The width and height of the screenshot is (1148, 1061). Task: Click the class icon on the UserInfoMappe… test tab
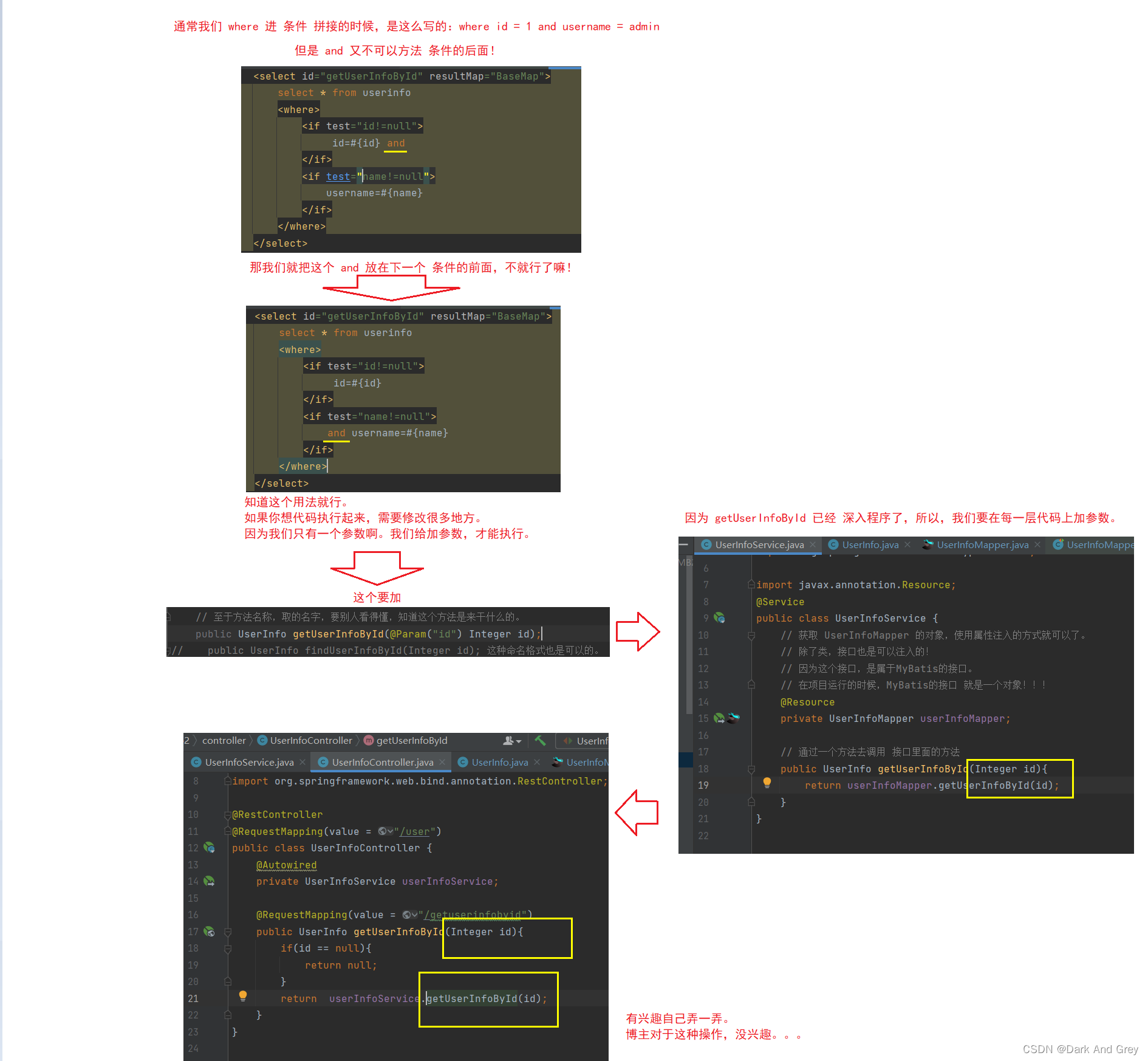[x=1058, y=544]
